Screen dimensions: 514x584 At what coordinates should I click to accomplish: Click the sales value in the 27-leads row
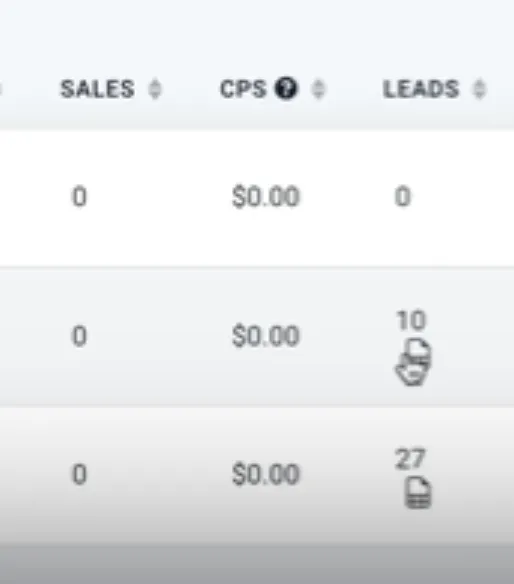79,474
